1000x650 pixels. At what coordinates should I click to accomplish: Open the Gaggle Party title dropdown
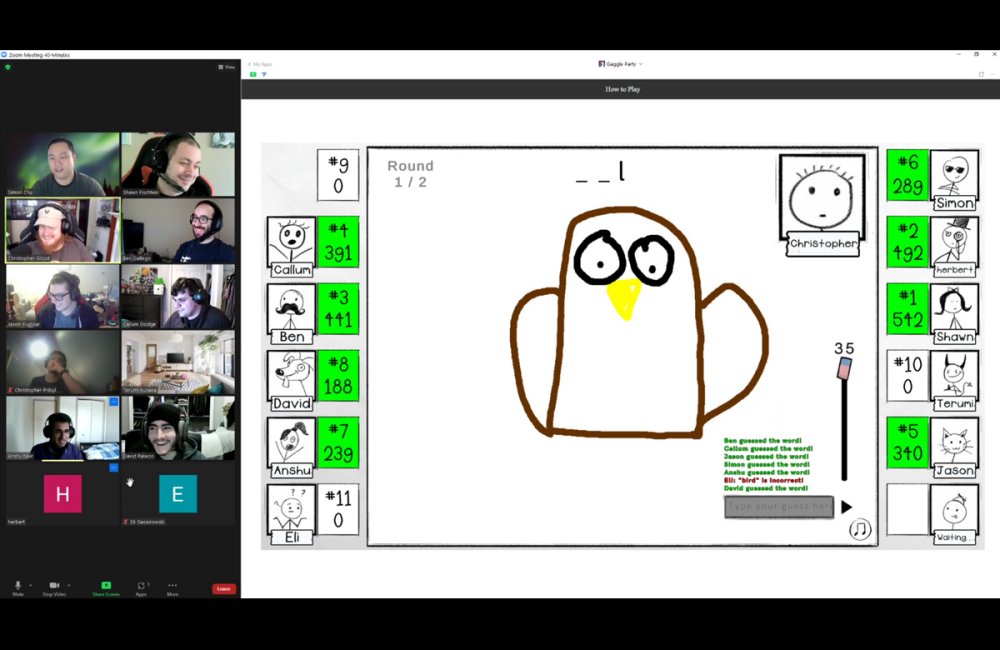click(621, 64)
